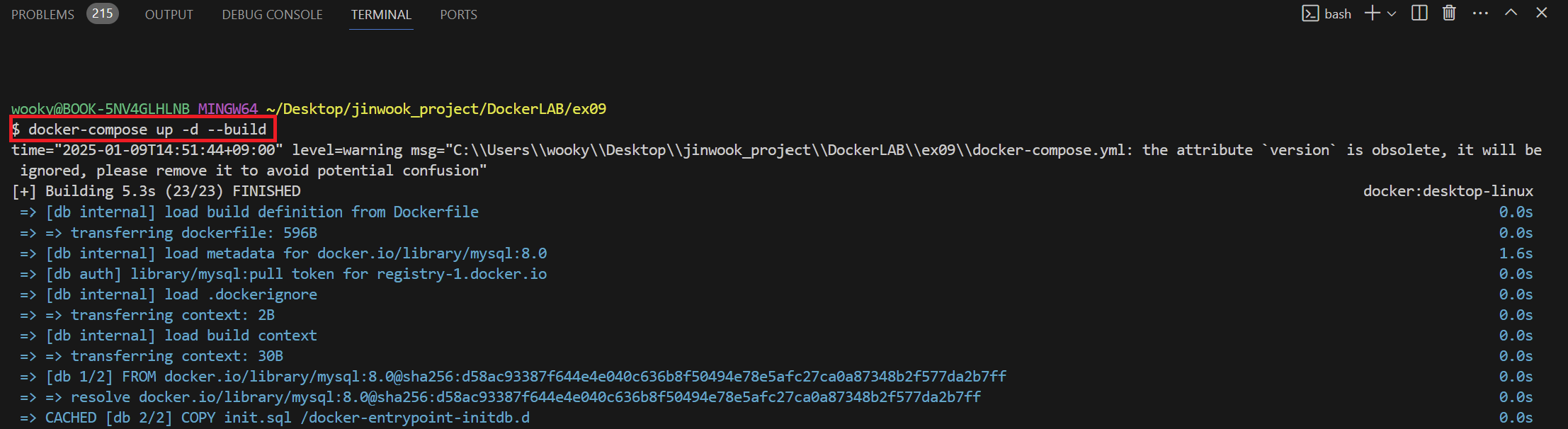Expand the launch profile dropdown beside the plus
1568x429 pixels.
1392,14
